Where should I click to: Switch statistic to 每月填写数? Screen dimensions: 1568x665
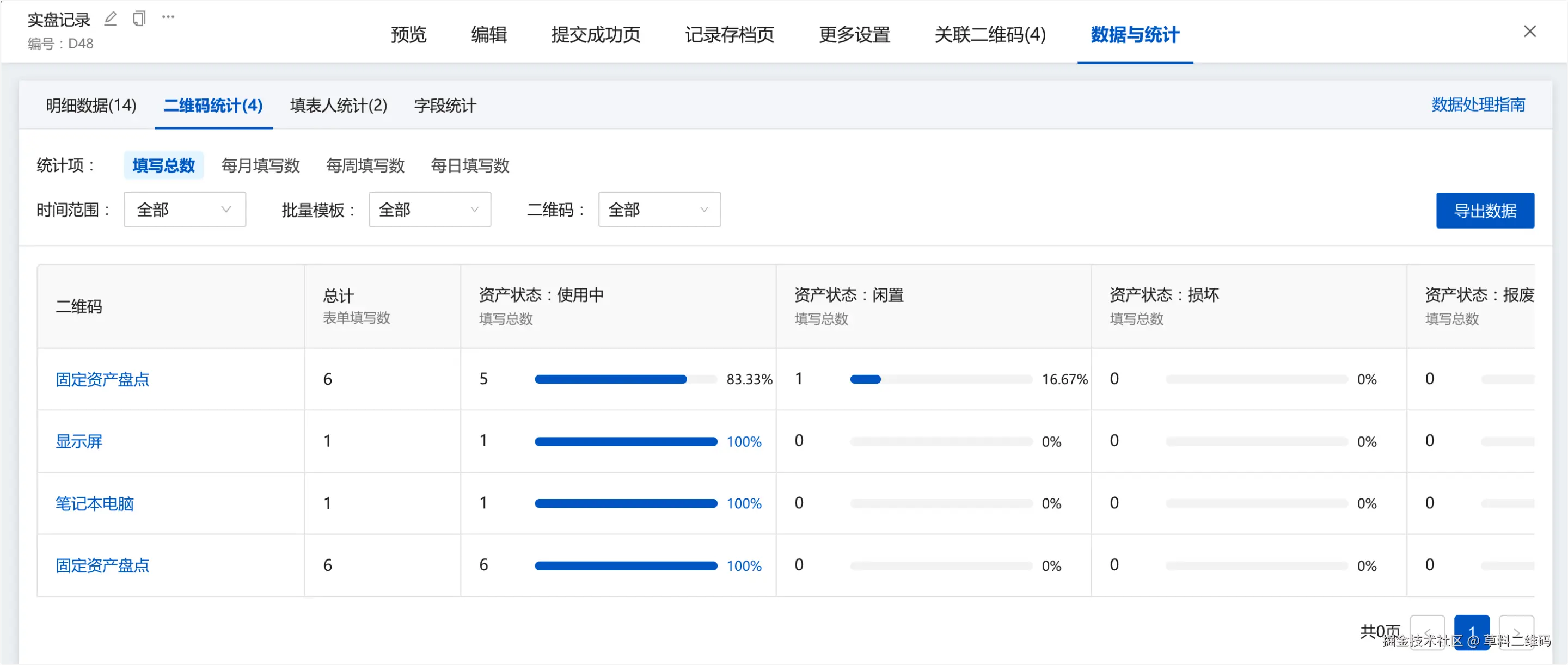261,165
